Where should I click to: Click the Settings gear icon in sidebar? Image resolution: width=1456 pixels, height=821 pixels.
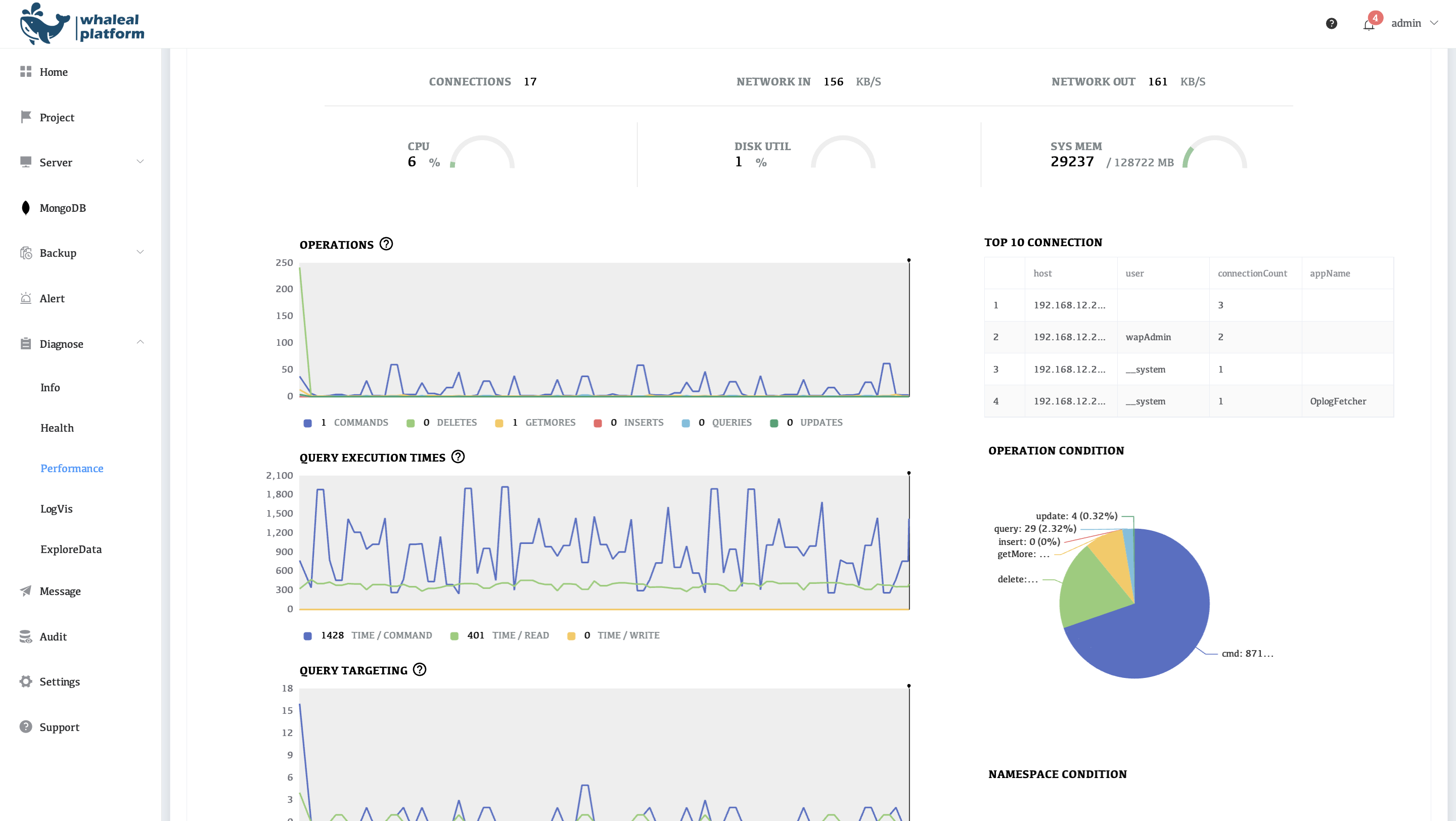tap(25, 681)
